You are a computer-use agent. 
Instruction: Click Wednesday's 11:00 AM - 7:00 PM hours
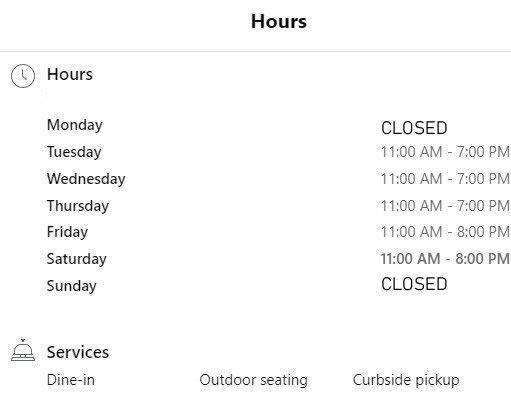tap(445, 179)
